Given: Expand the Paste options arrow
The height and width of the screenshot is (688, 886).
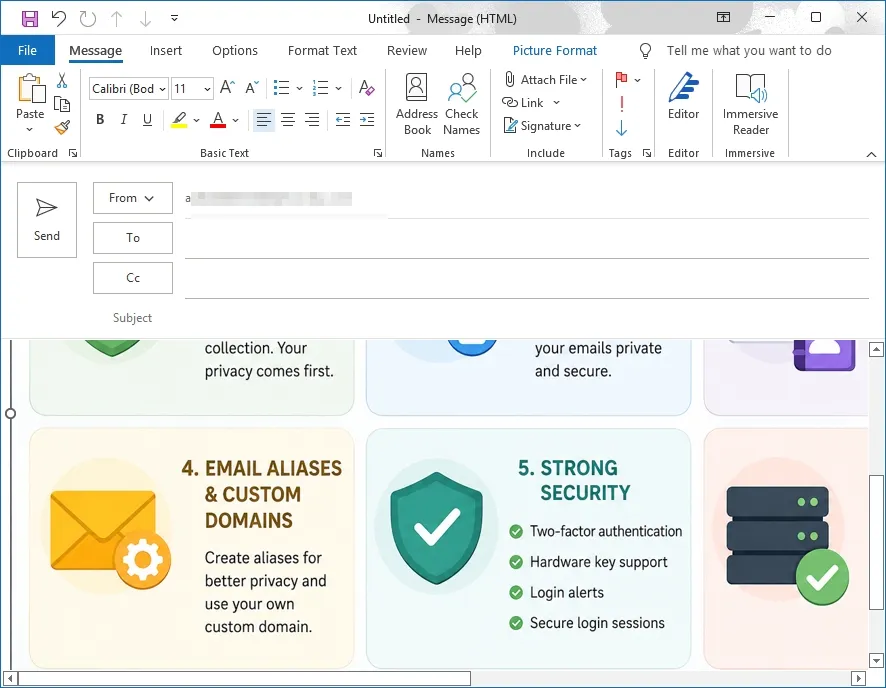Looking at the screenshot, I should pos(30,129).
